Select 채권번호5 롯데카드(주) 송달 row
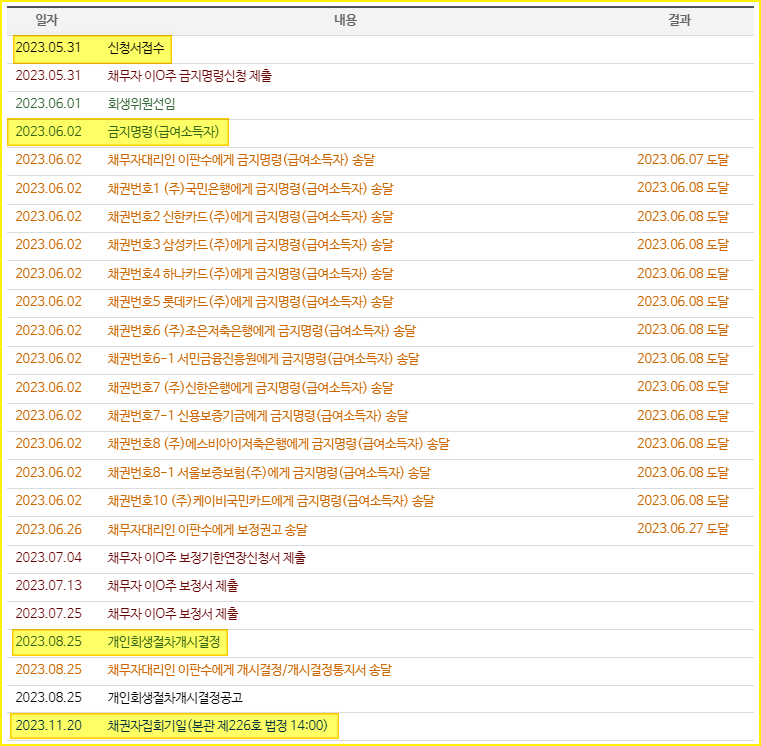Screen dimensions: 761x746 pyautogui.click(x=380, y=302)
